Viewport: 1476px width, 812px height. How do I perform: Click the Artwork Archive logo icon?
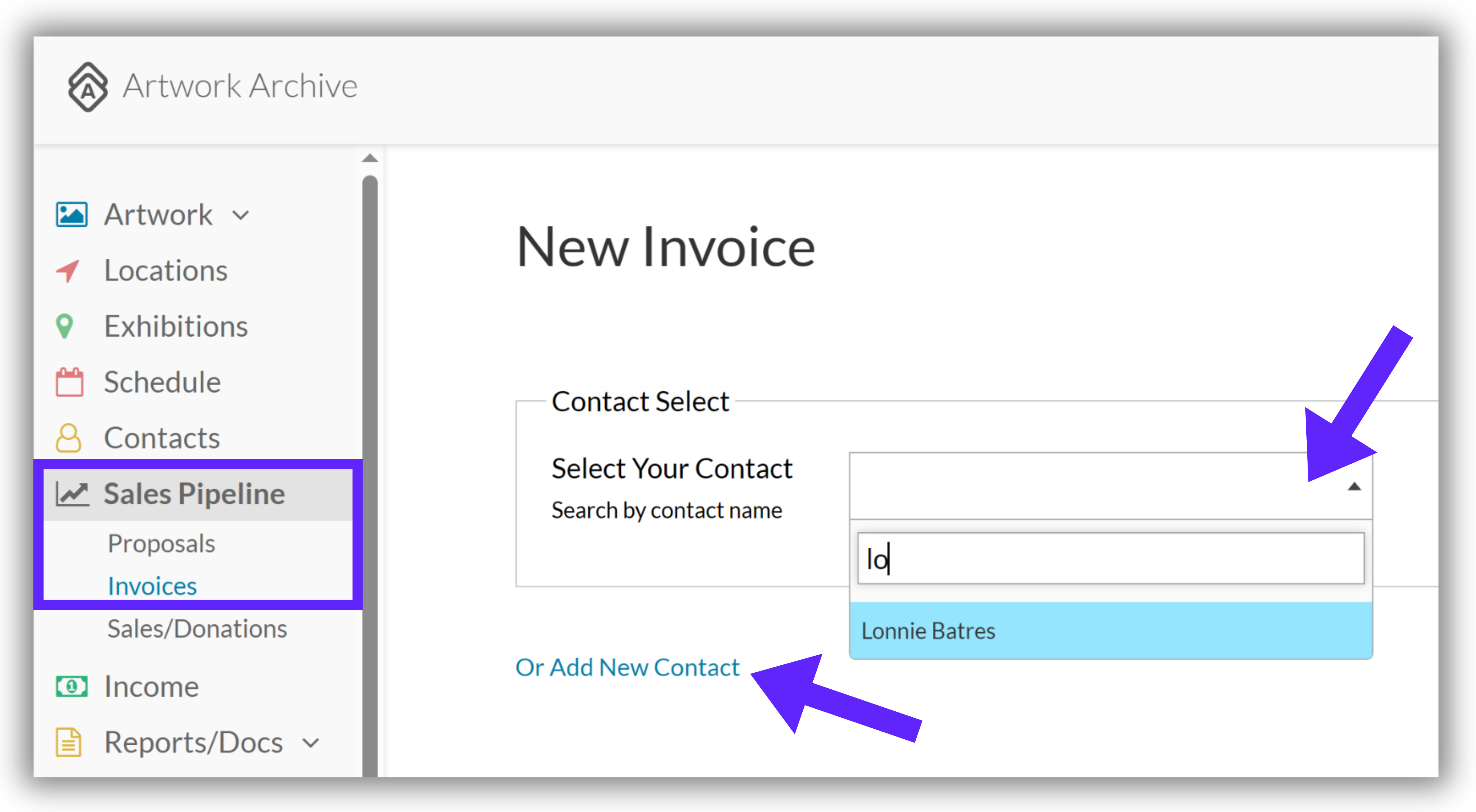click(88, 87)
